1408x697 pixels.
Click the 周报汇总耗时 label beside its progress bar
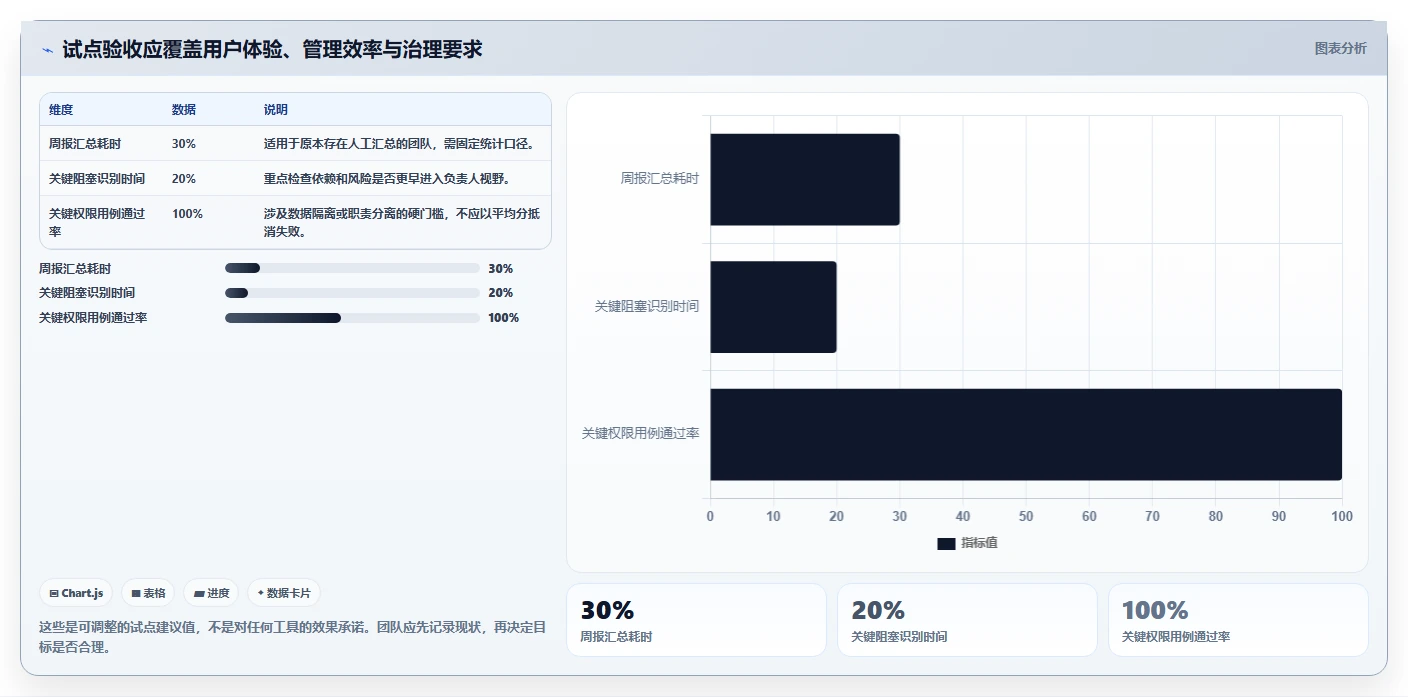pyautogui.click(x=75, y=269)
